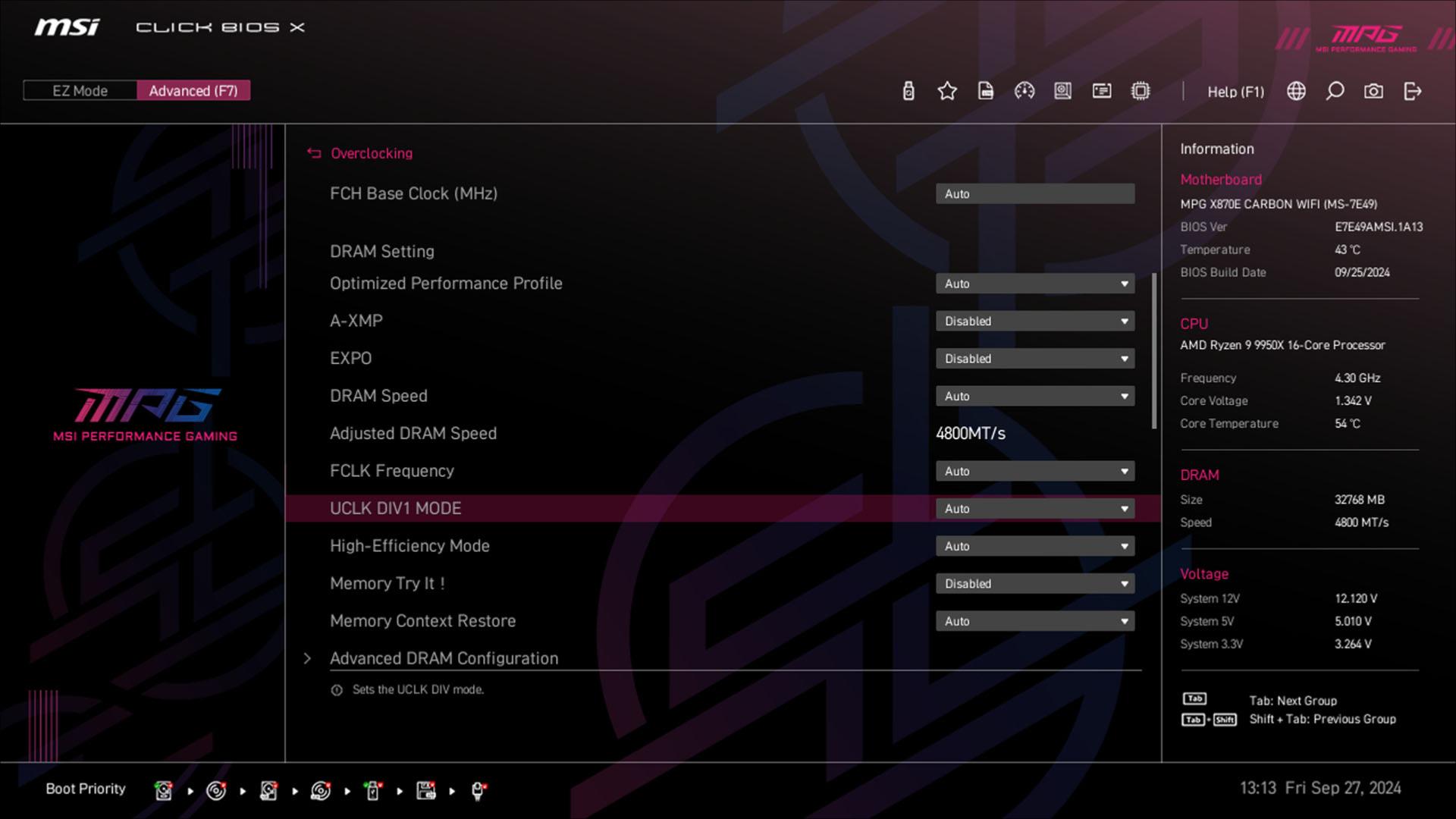Click the CPU heading in Information panel
The height and width of the screenshot is (819, 1456).
coord(1194,324)
